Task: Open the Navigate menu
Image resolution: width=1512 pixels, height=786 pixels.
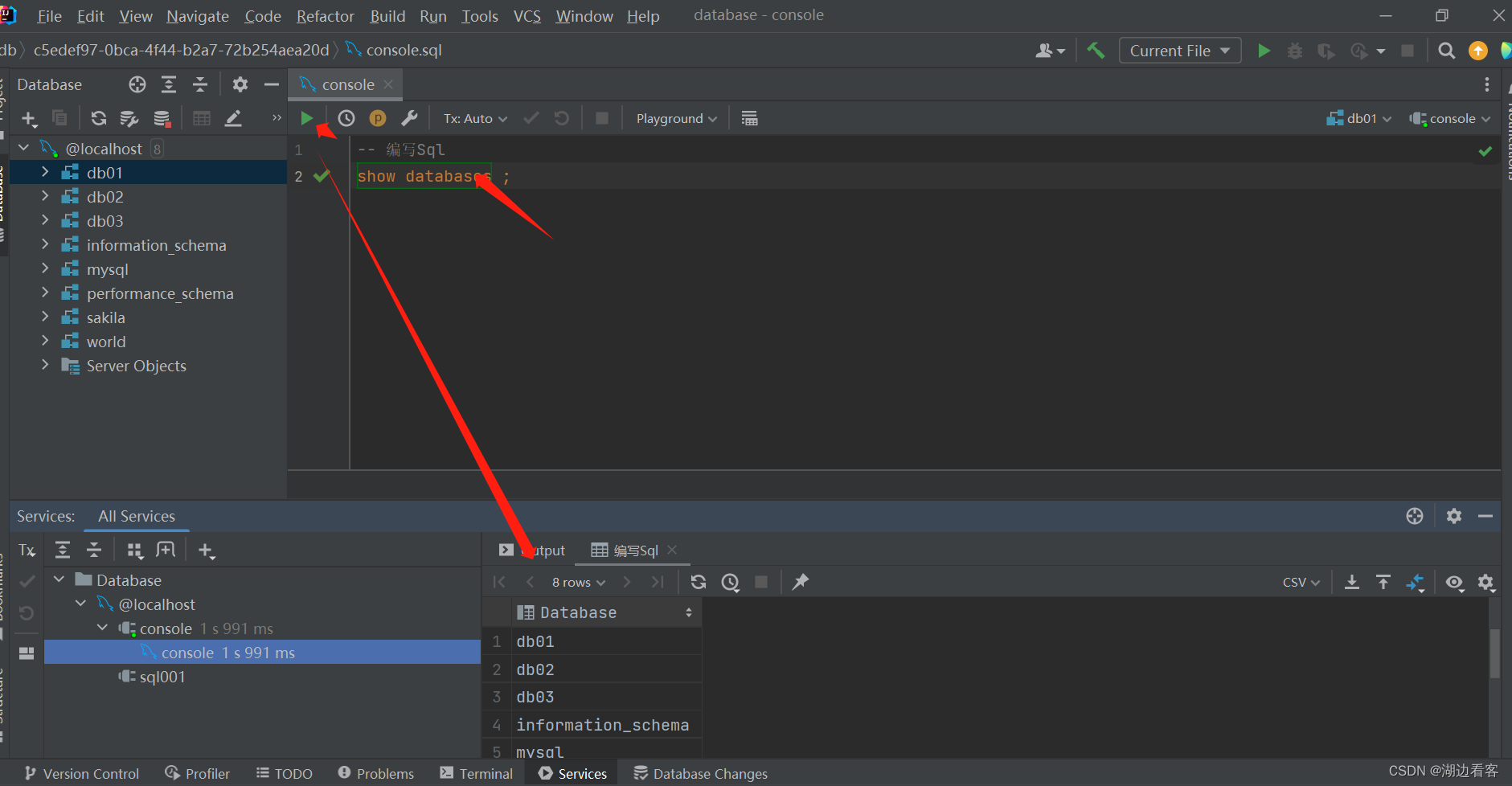Action: (x=198, y=16)
